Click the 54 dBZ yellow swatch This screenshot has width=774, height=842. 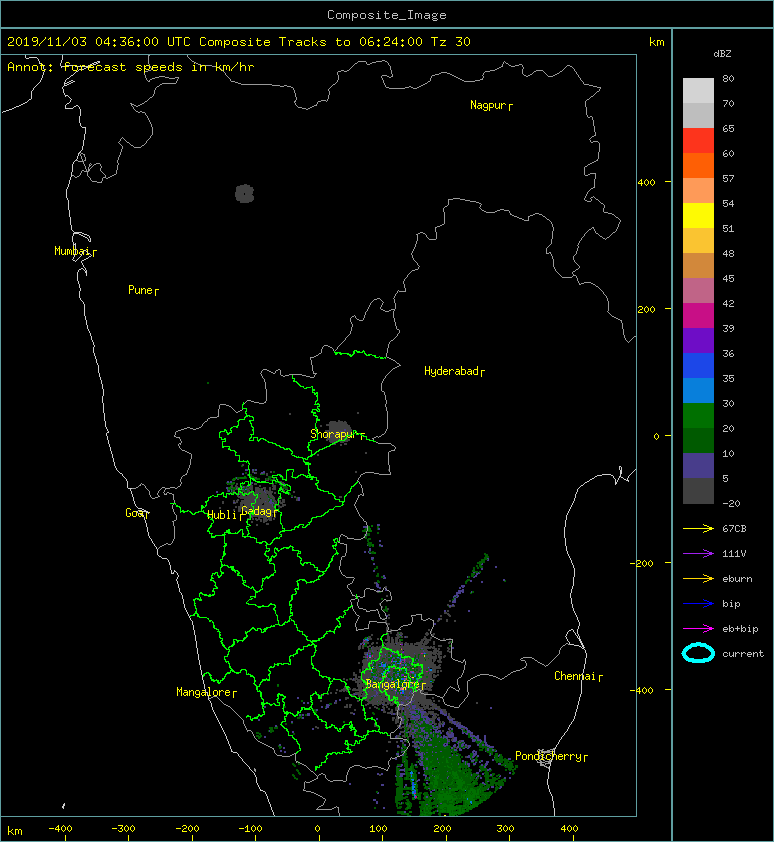pyautogui.click(x=698, y=215)
